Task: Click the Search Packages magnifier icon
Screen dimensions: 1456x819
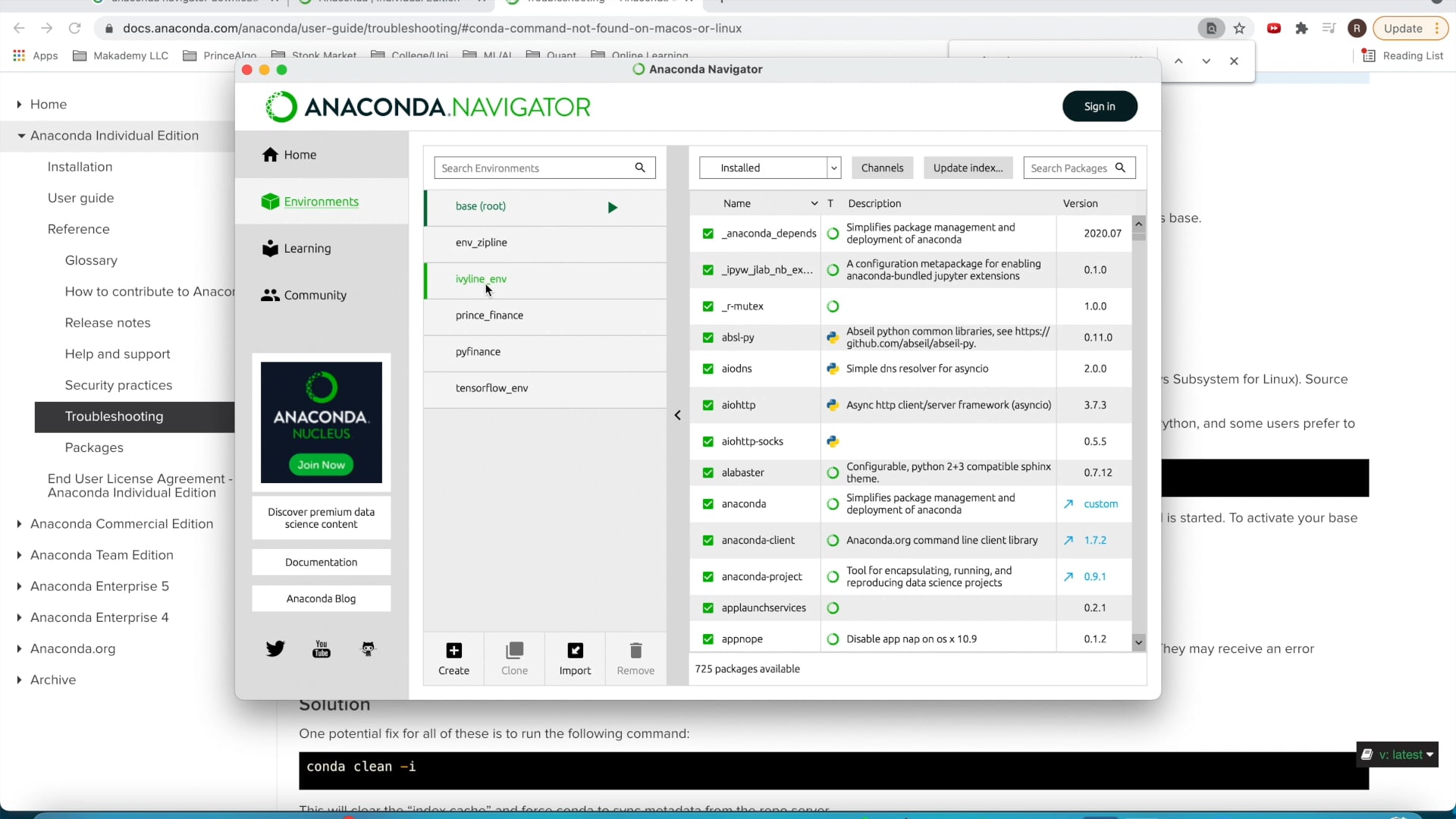Action: pyautogui.click(x=1120, y=168)
